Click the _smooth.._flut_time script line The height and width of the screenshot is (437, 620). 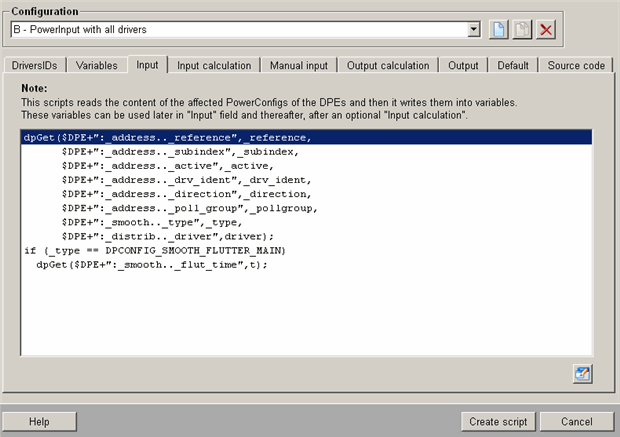[x=152, y=264]
